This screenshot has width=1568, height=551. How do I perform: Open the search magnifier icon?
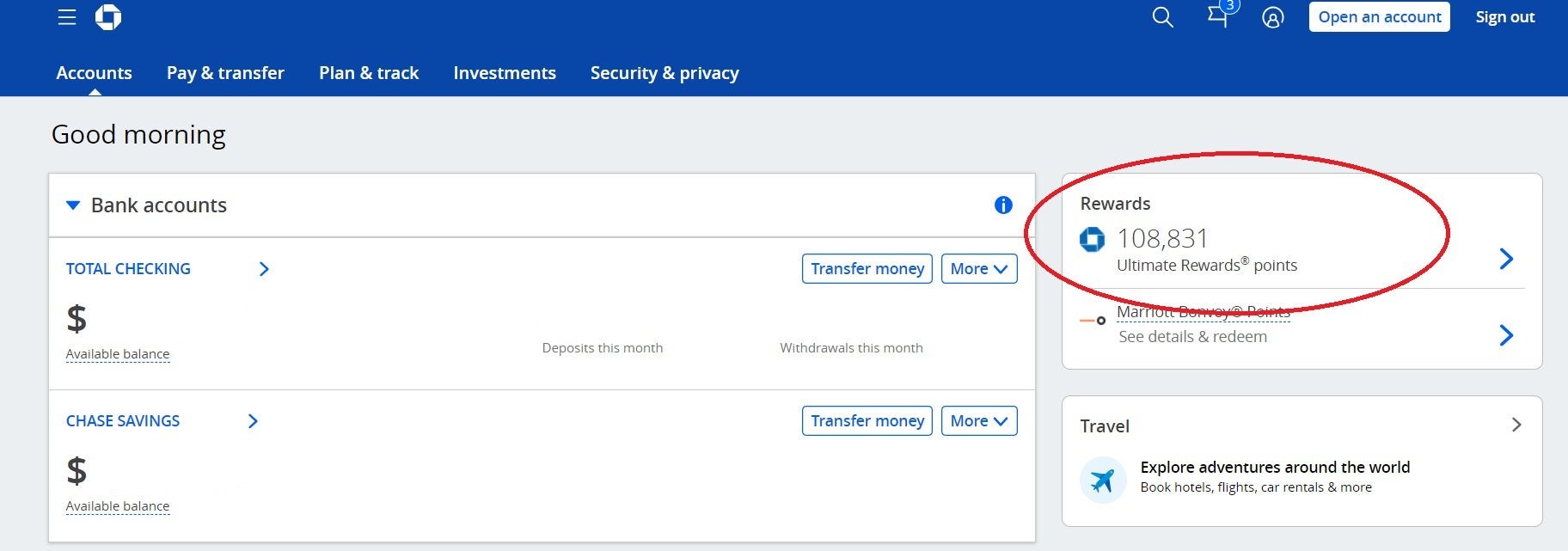pyautogui.click(x=1162, y=17)
